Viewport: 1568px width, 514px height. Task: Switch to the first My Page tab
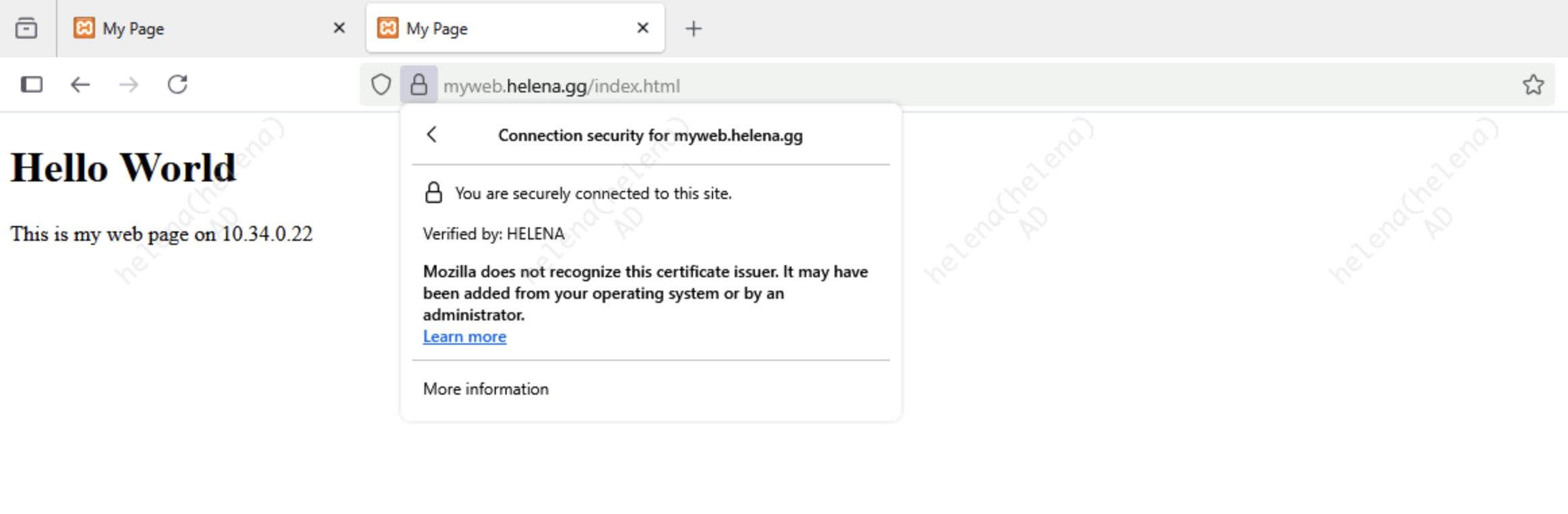[x=196, y=28]
